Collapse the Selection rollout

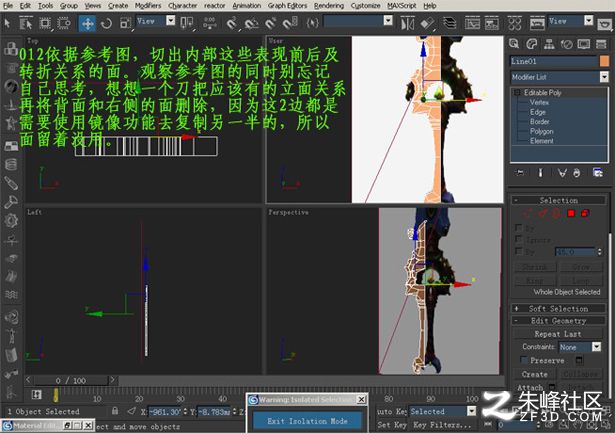pos(559,200)
